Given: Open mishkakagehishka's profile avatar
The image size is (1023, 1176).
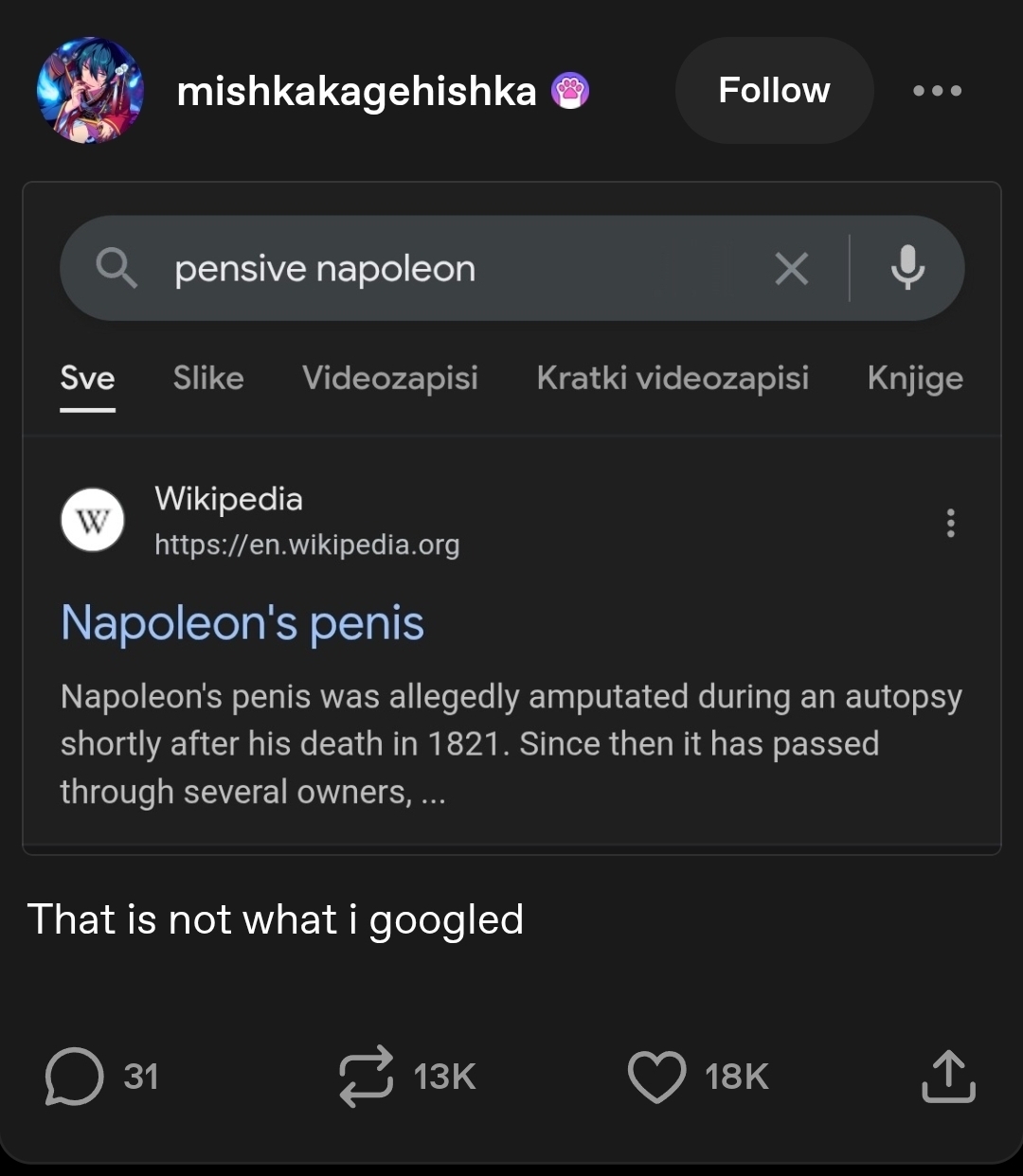Looking at the screenshot, I should click(90, 91).
